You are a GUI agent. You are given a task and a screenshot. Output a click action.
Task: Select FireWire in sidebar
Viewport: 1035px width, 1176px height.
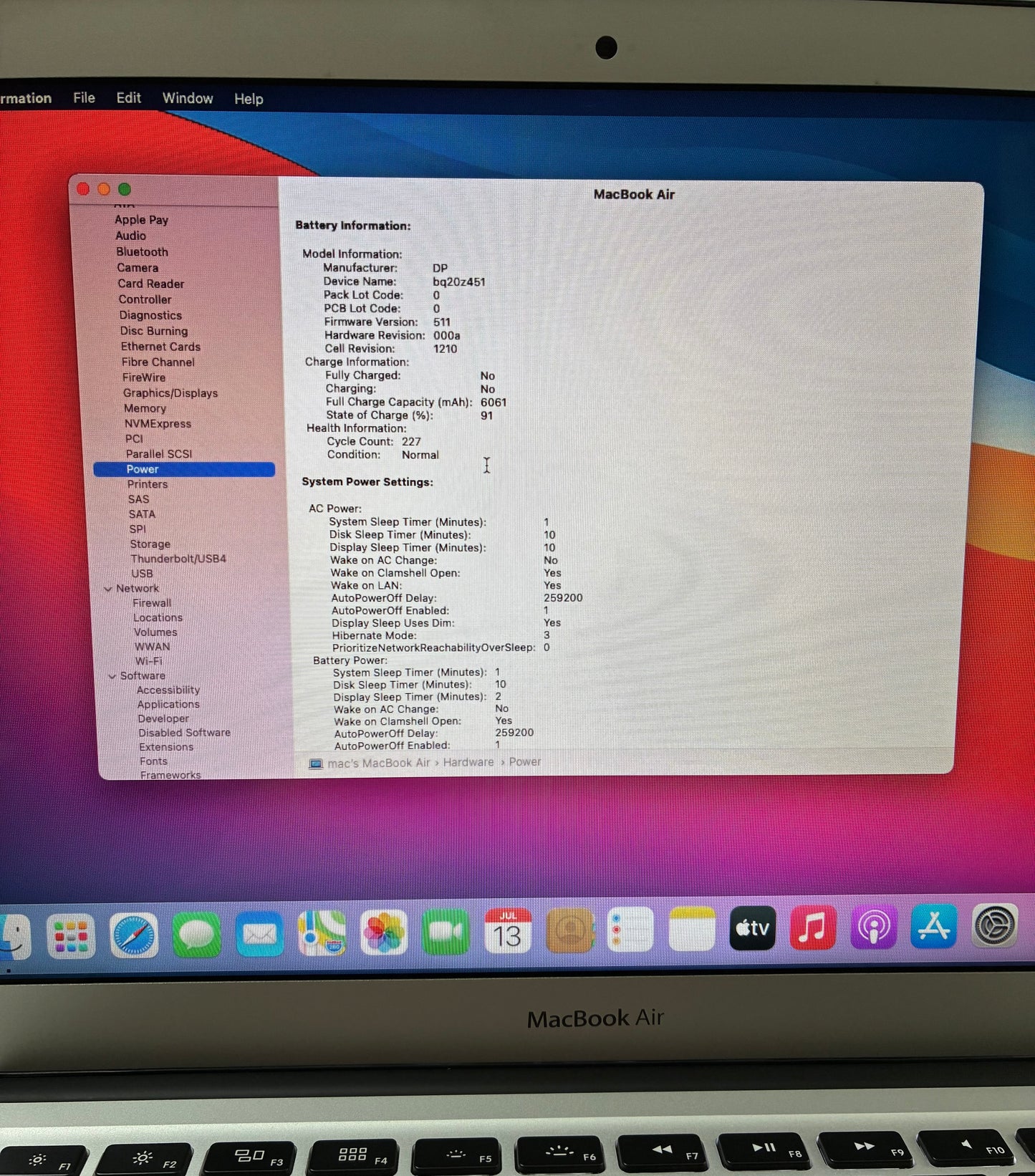143,377
